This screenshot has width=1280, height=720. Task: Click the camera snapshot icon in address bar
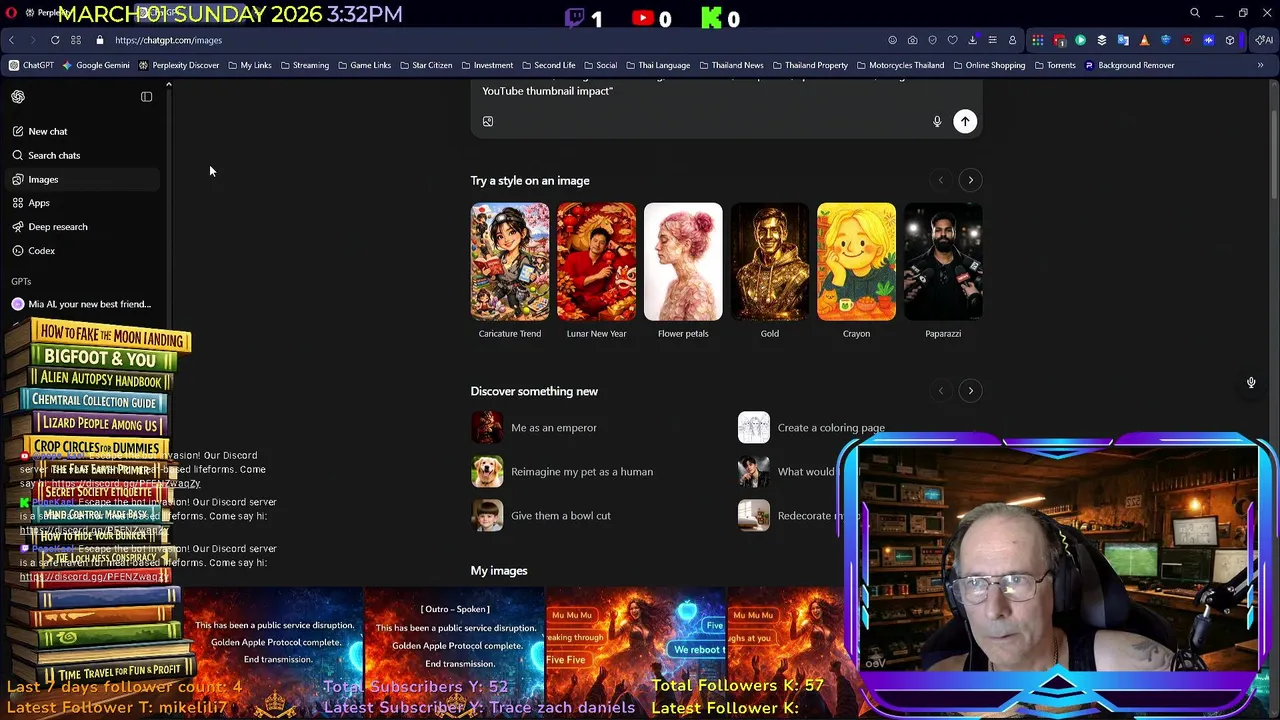click(912, 40)
